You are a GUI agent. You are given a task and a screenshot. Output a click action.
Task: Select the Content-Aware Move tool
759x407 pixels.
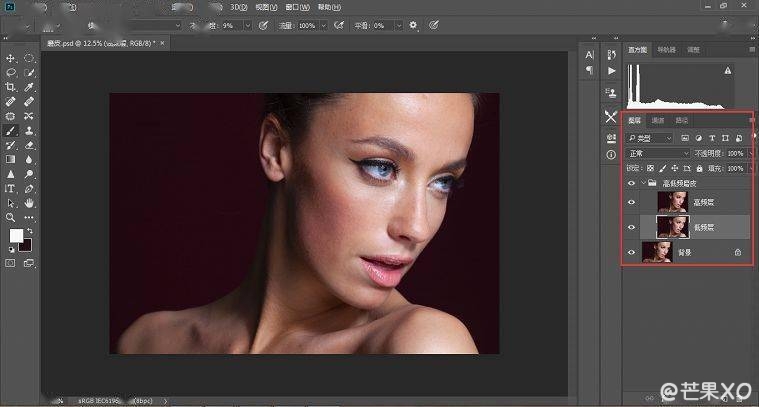(29, 116)
